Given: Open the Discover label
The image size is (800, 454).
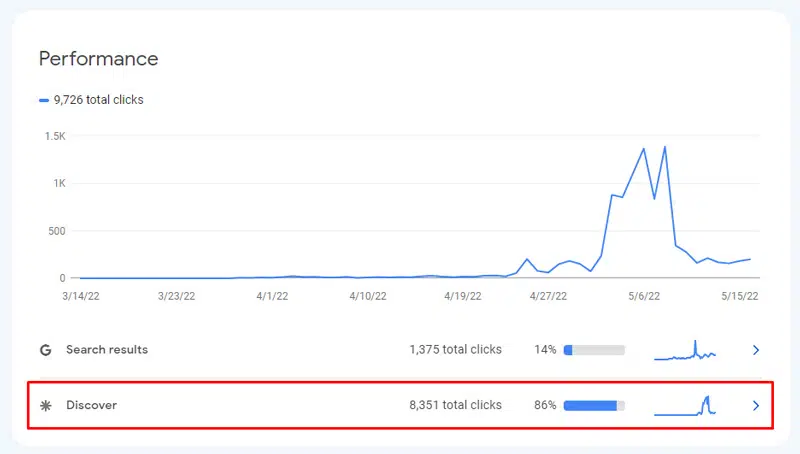Looking at the screenshot, I should [91, 405].
